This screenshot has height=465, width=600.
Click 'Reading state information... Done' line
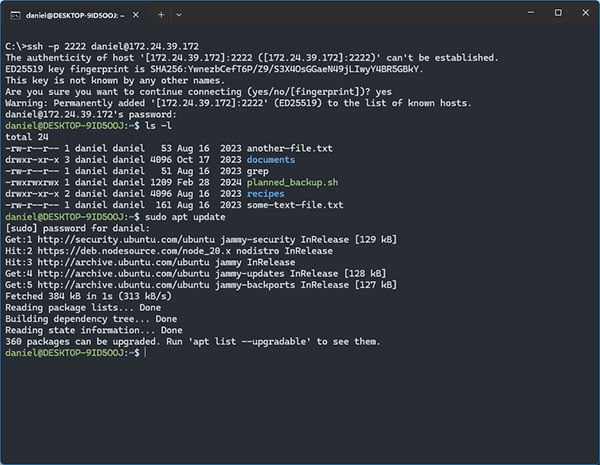click(94, 330)
